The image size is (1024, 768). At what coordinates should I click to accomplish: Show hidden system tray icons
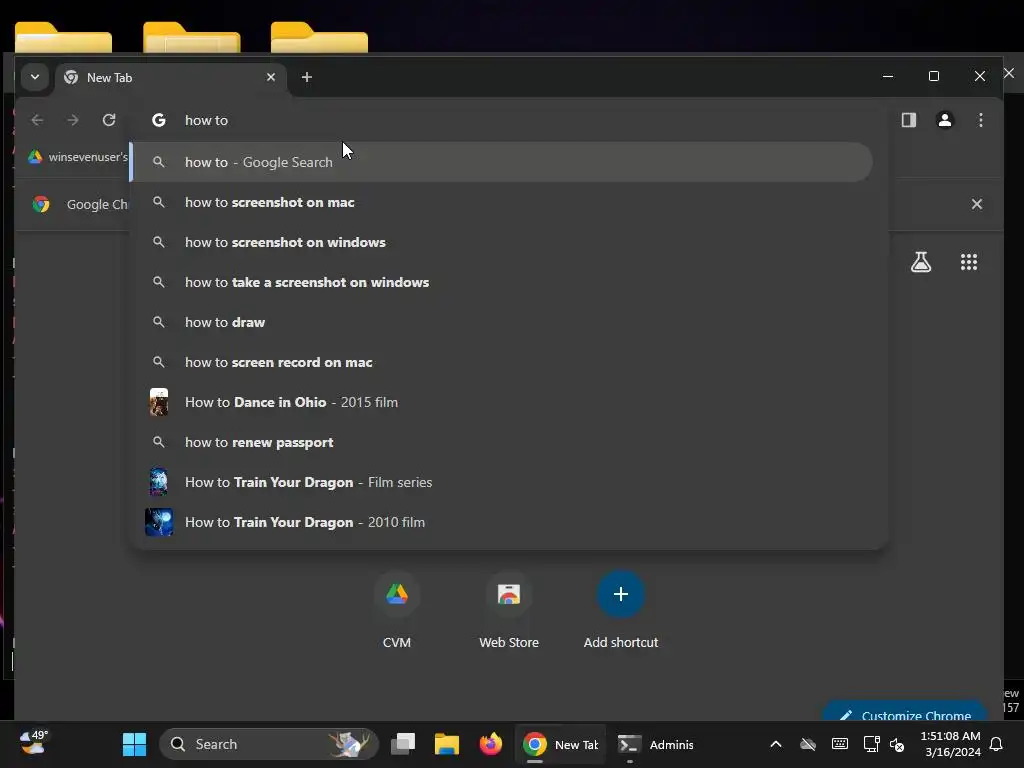tap(776, 744)
